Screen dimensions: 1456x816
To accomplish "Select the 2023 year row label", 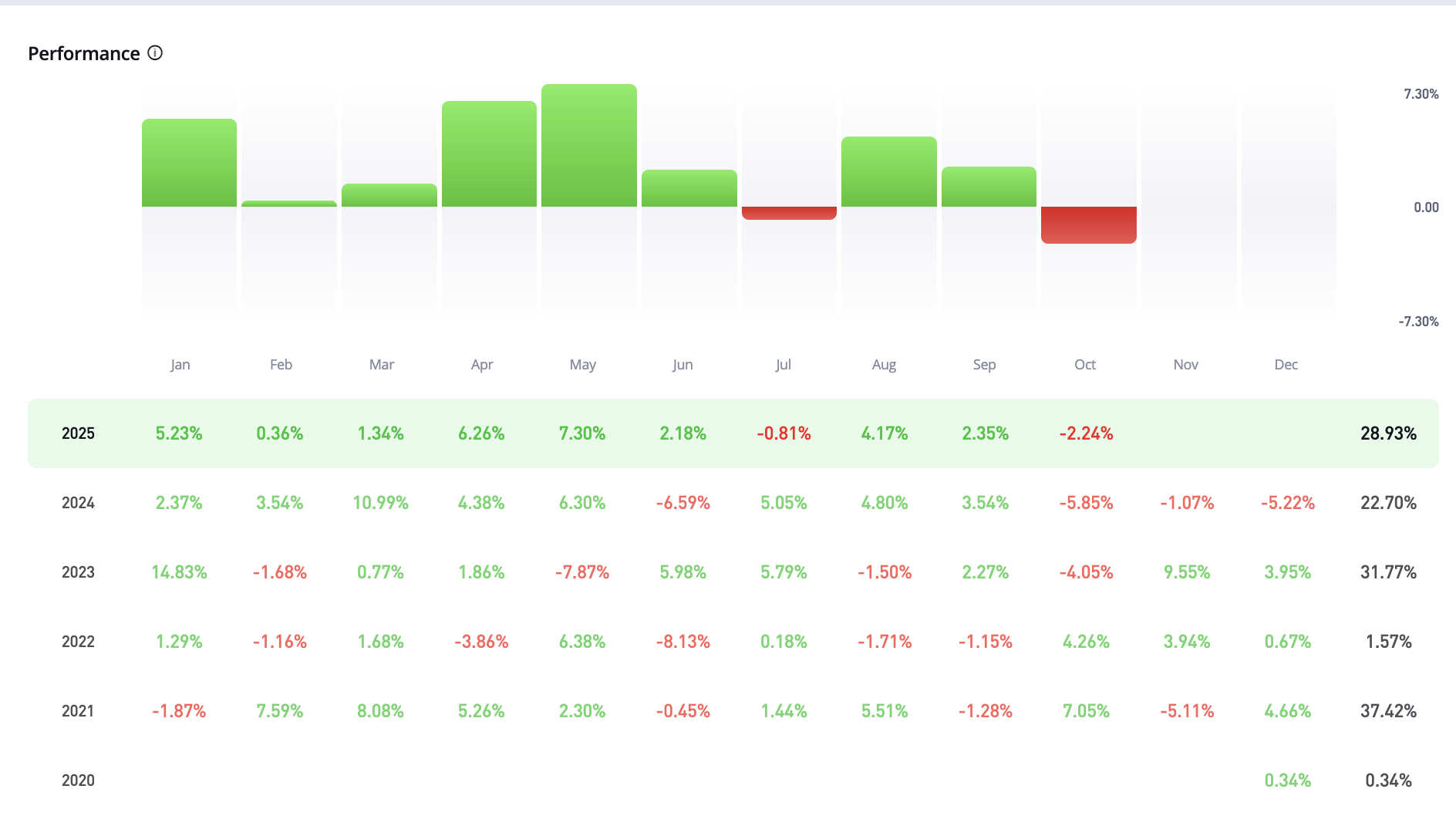I will click(x=78, y=572).
